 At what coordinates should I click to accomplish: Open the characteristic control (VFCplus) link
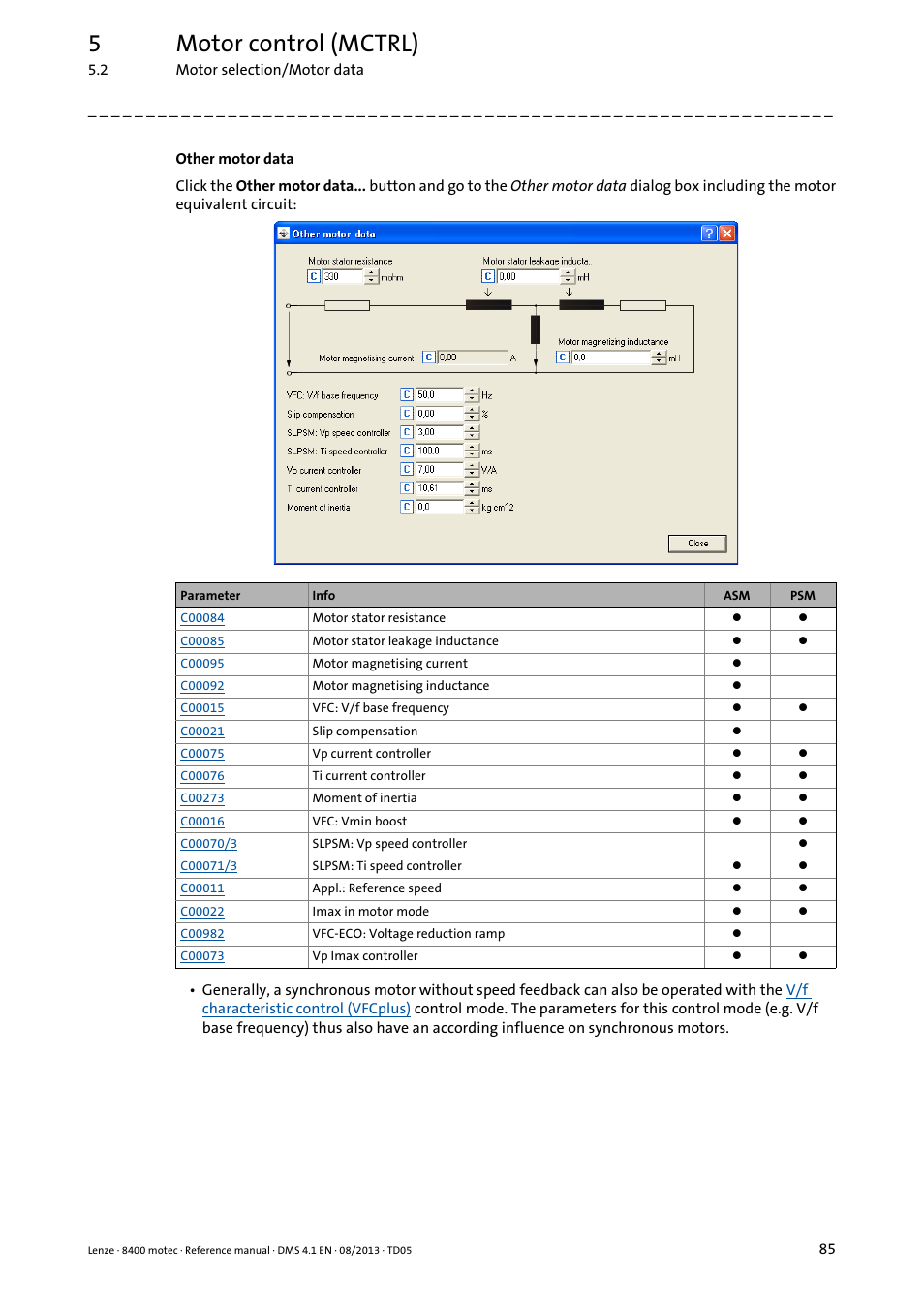(306, 1009)
